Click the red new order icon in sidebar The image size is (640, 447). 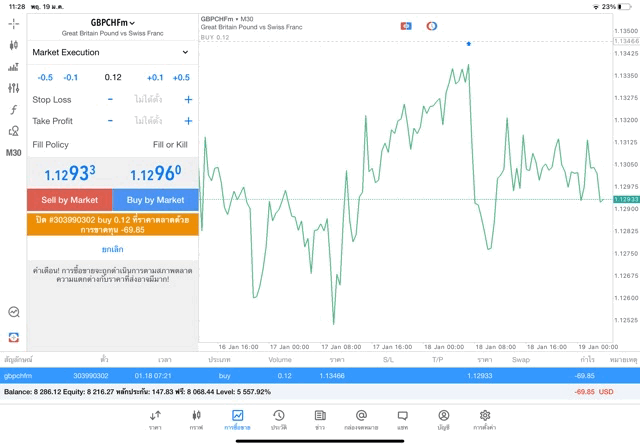[13, 337]
